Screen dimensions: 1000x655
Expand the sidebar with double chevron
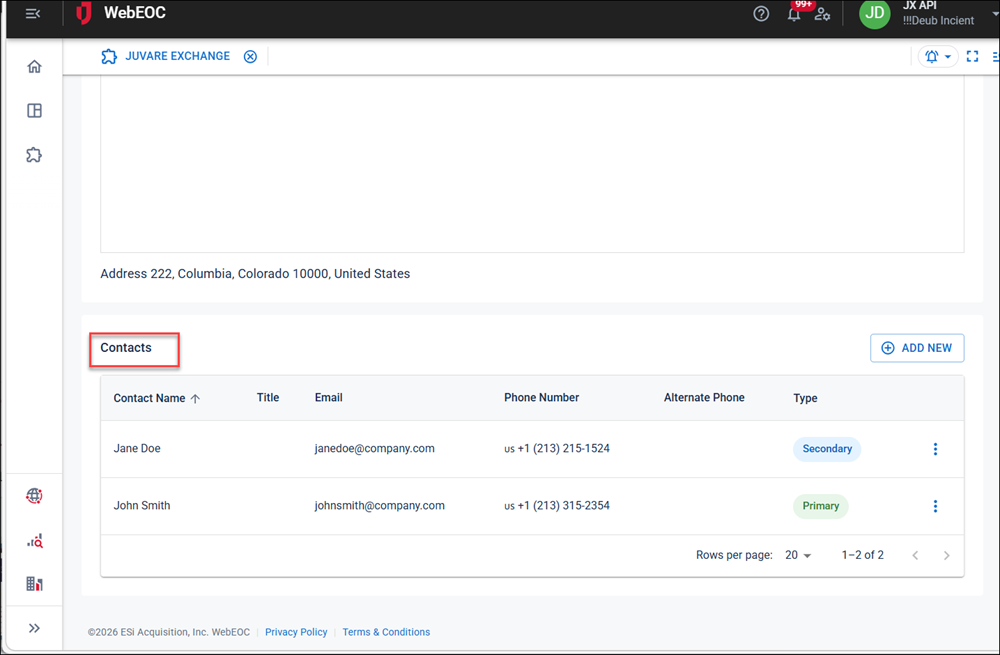point(34,628)
